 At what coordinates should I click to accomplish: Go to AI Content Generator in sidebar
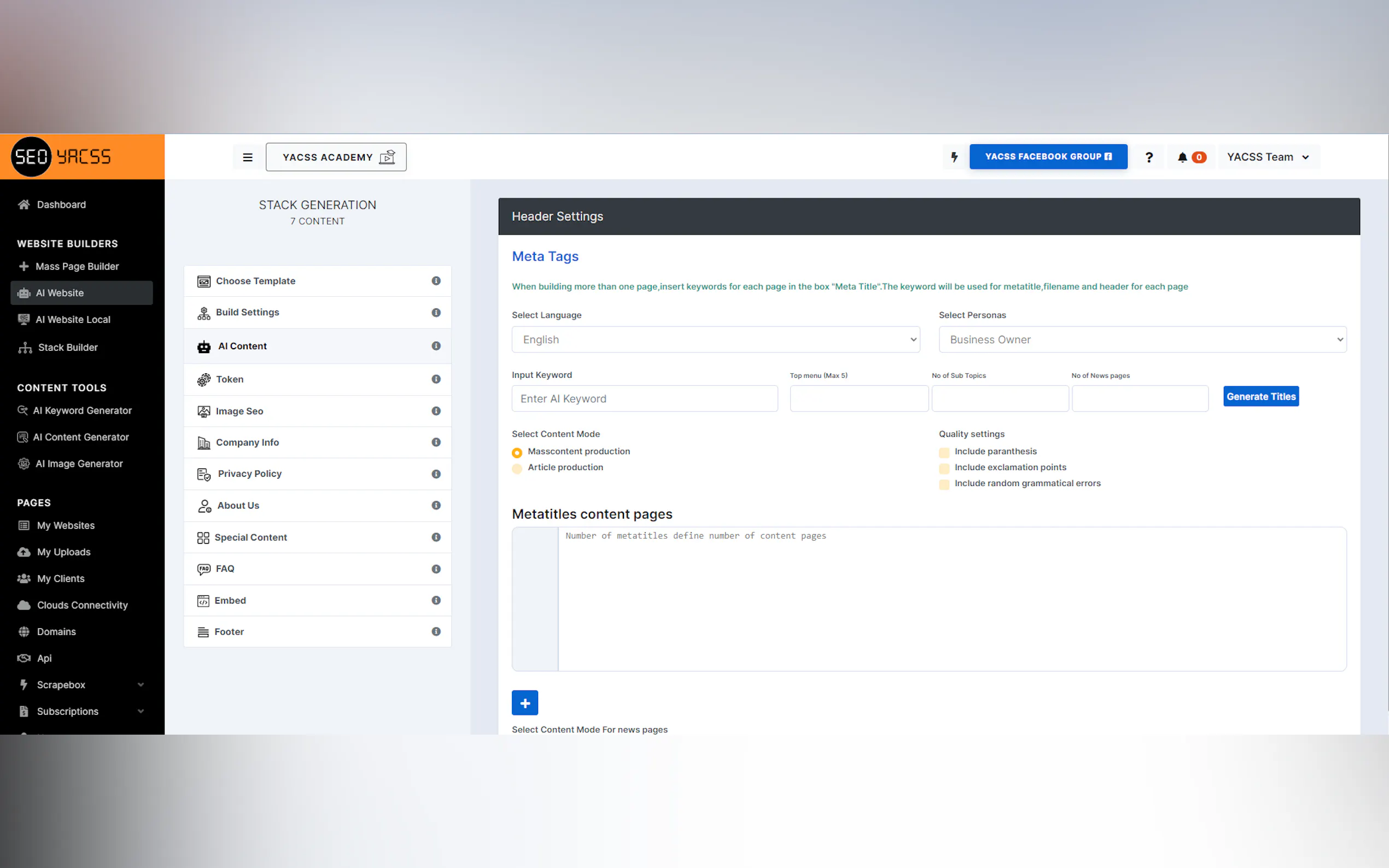(81, 437)
